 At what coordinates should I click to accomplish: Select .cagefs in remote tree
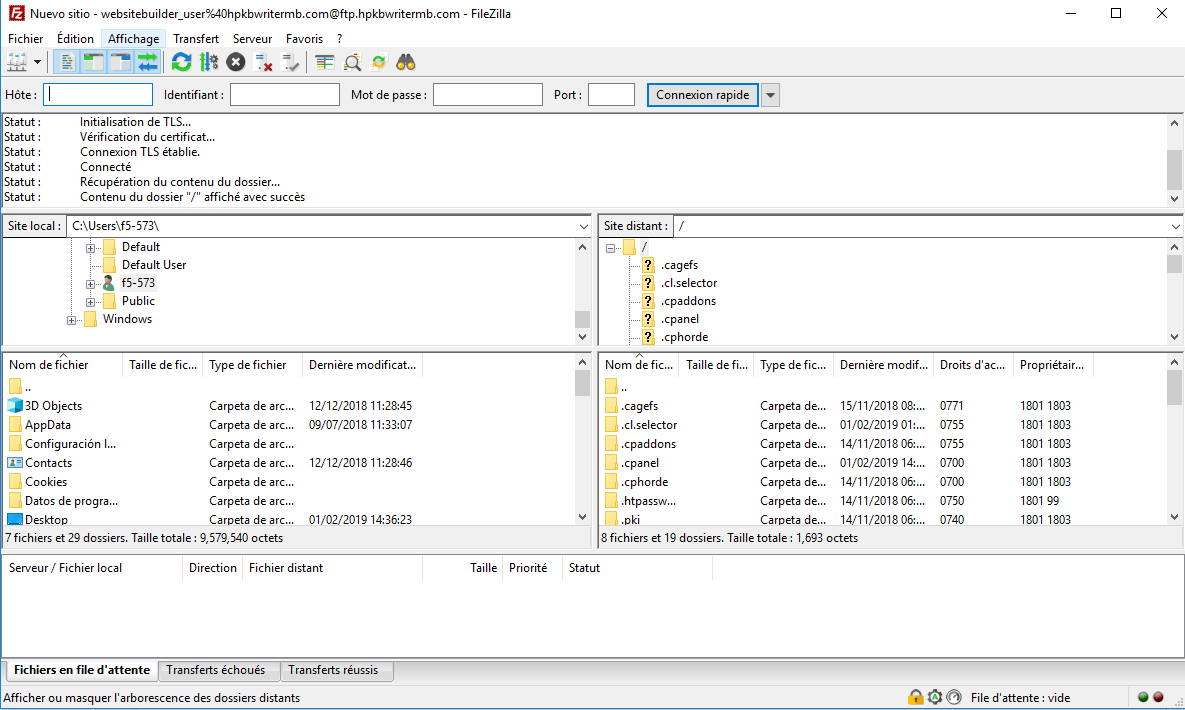(x=679, y=265)
